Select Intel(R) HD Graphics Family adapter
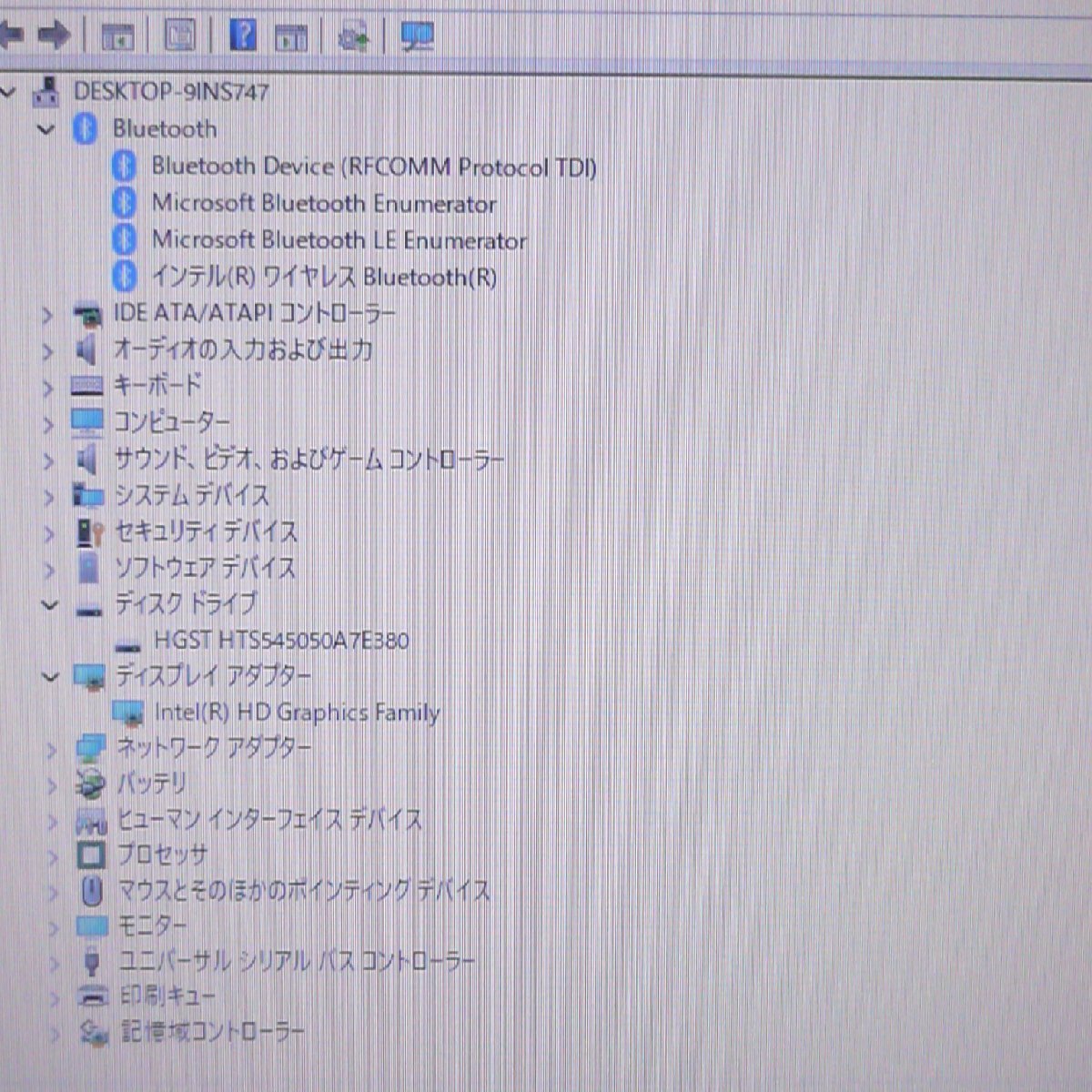 click(297, 713)
